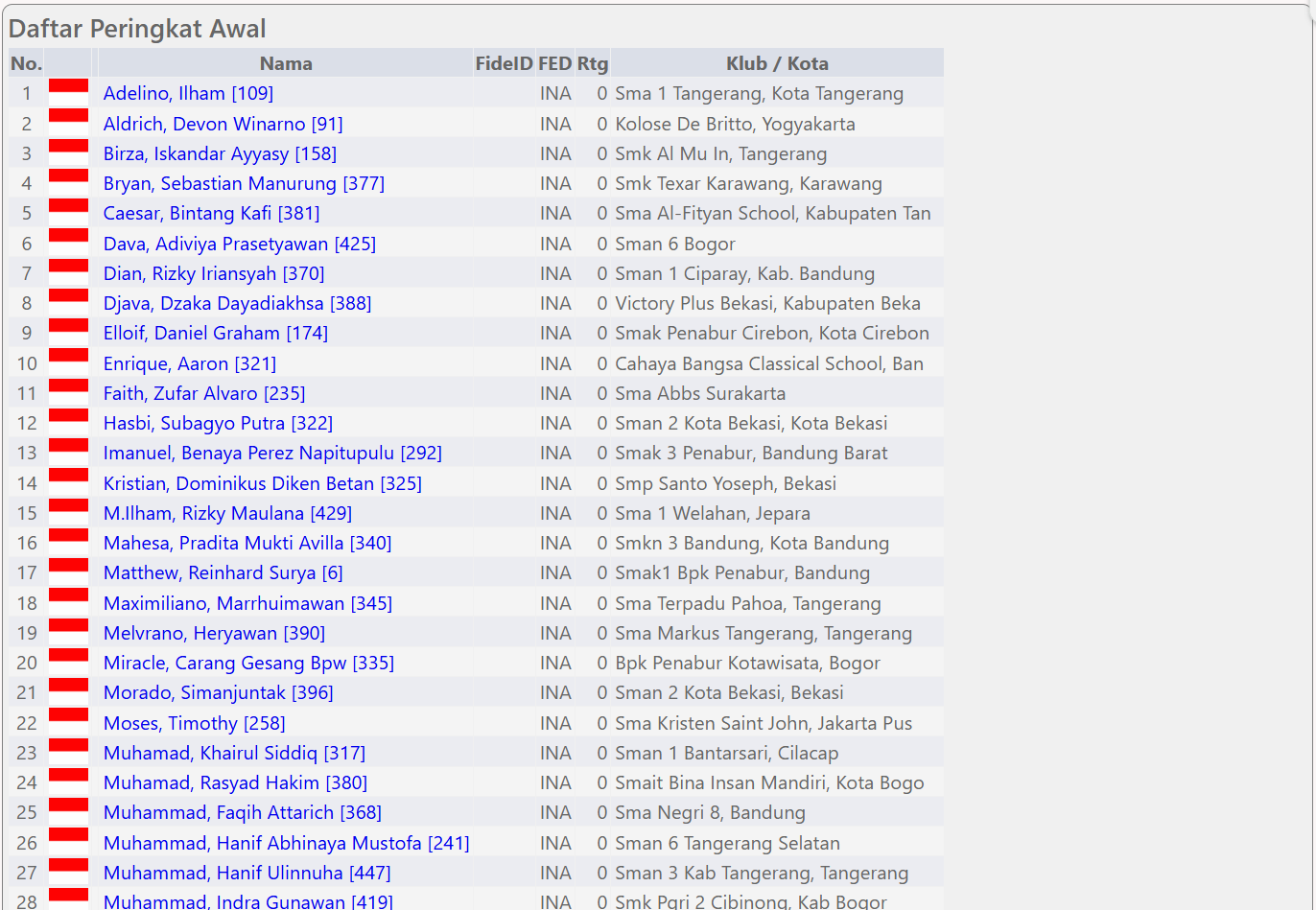This screenshot has width=1316, height=910.
Task: Open player Muhamad, Rasyad Hakim [380]
Action: point(235,782)
